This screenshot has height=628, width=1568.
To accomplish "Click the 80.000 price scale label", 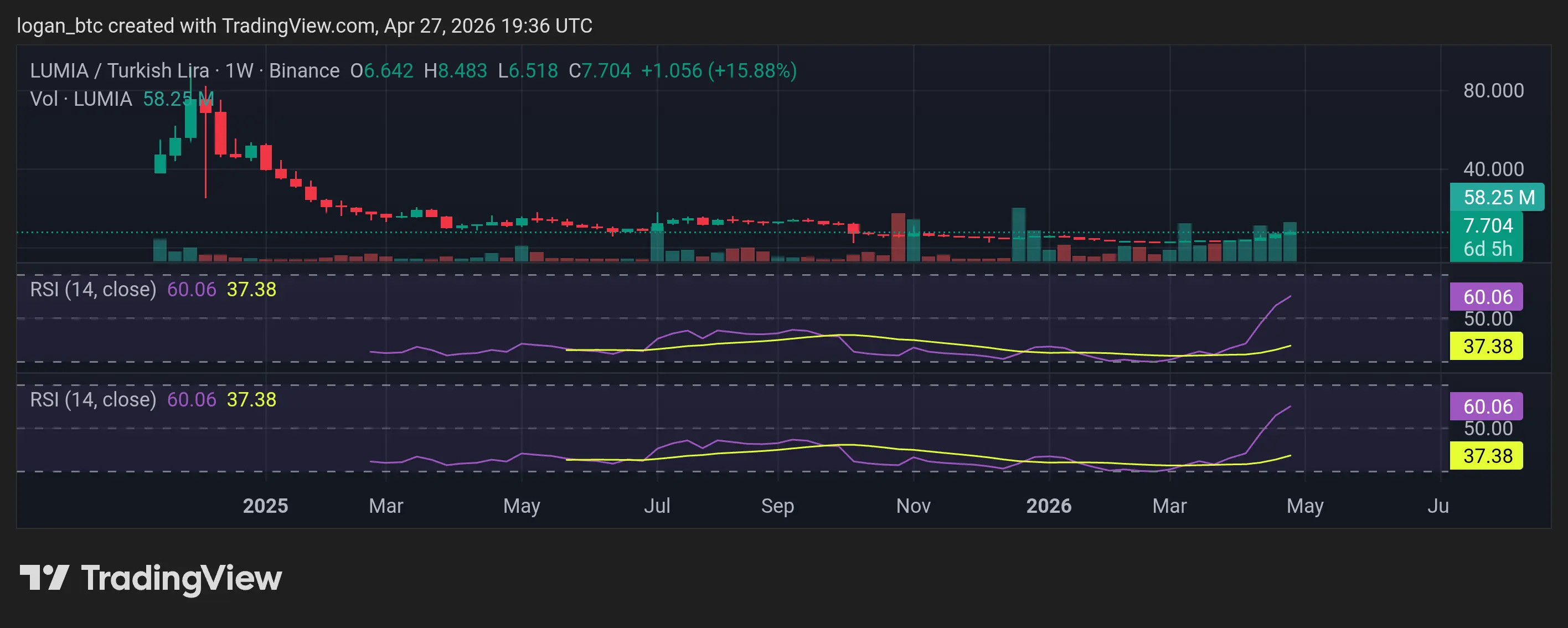I will [x=1493, y=91].
